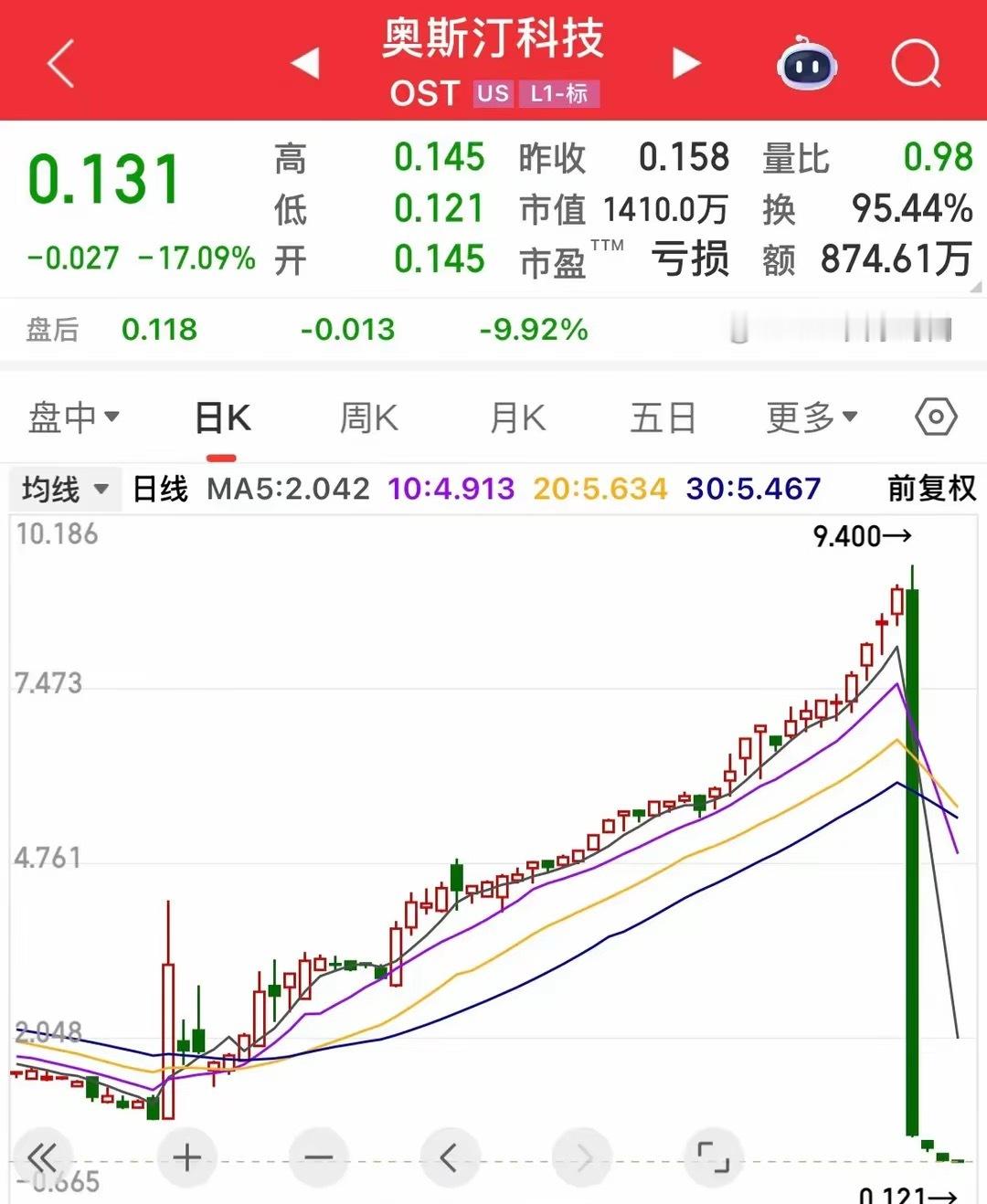987x1204 pixels.
Task: Tap the after-hours price 0.118
Action: click(x=159, y=330)
